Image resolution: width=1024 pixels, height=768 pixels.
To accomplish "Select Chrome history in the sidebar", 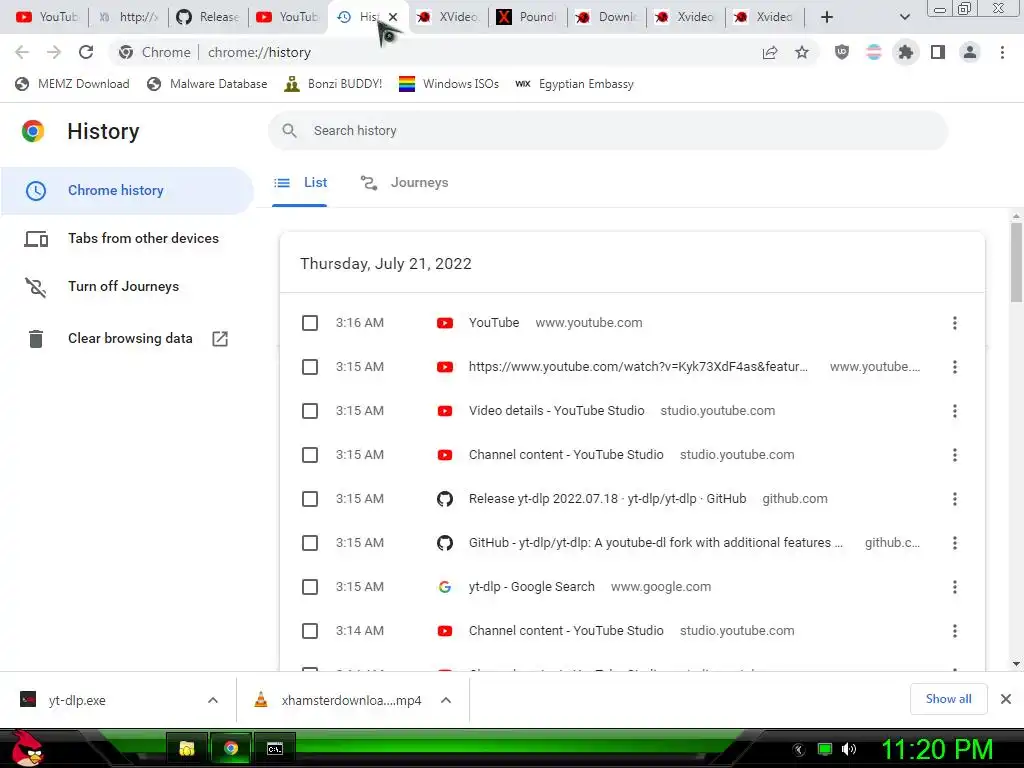I will 127,191.
